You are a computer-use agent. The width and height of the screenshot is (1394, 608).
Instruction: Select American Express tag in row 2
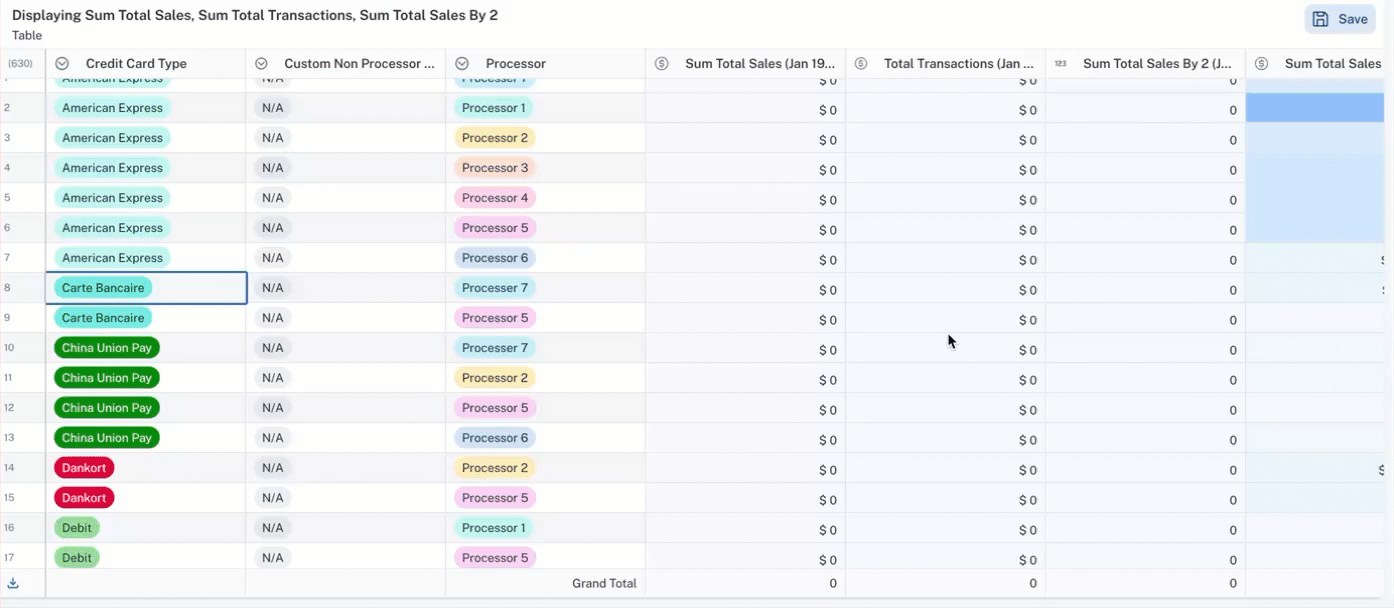coord(112,108)
